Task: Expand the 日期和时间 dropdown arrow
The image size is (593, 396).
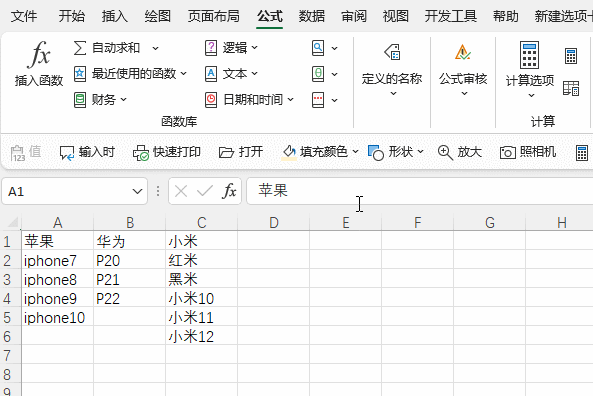Action: click(290, 99)
